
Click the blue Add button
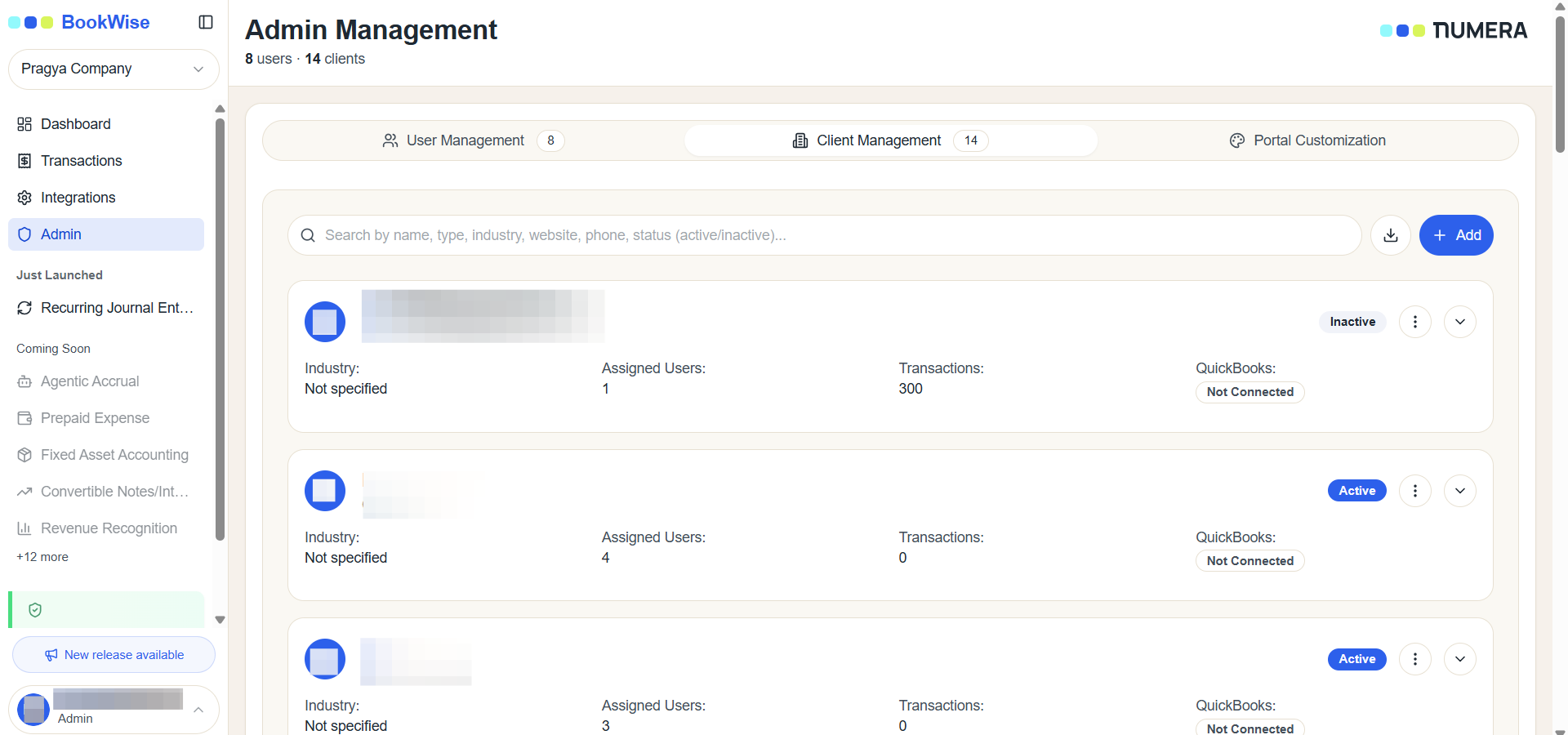[1456, 235]
